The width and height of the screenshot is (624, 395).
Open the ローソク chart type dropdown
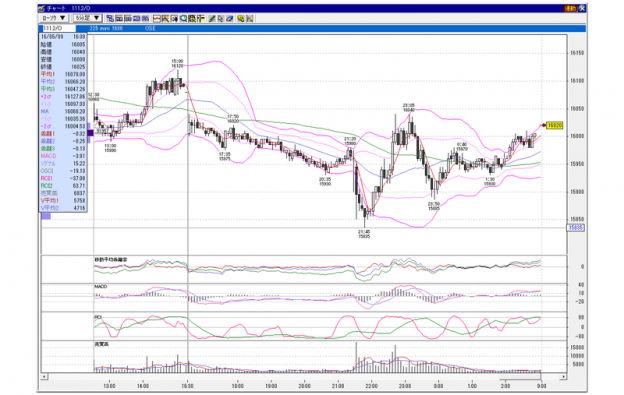click(x=54, y=18)
